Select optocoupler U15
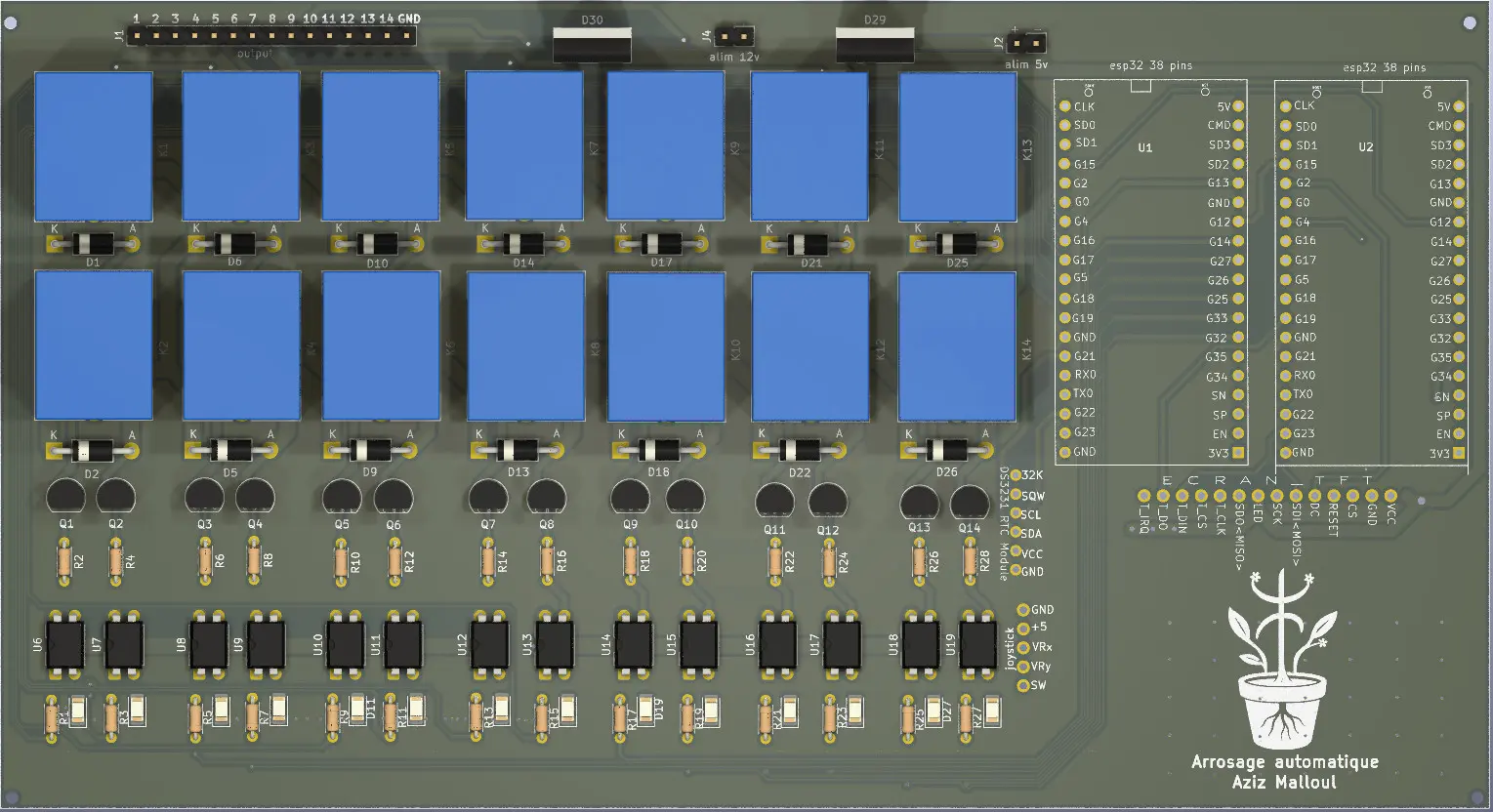 pyautogui.click(x=698, y=644)
